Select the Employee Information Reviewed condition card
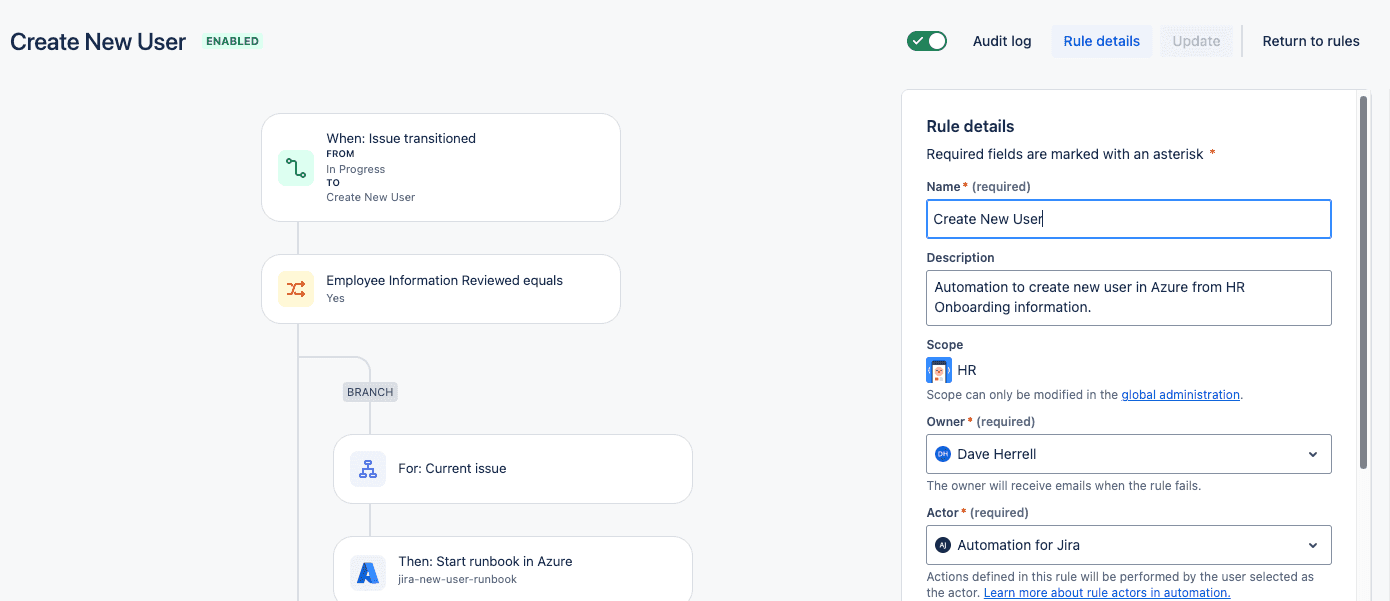The width and height of the screenshot is (1390, 601). tap(441, 289)
